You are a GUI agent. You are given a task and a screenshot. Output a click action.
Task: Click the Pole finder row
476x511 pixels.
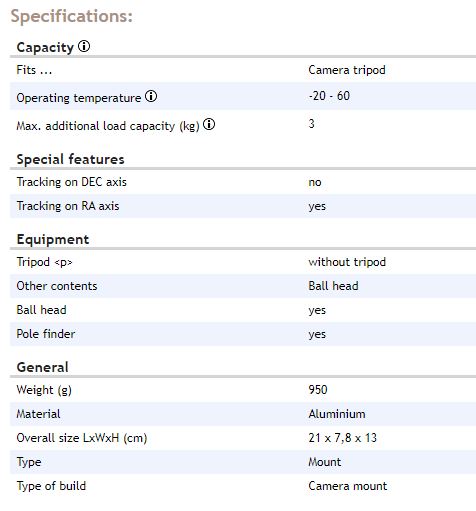pyautogui.click(x=243, y=334)
